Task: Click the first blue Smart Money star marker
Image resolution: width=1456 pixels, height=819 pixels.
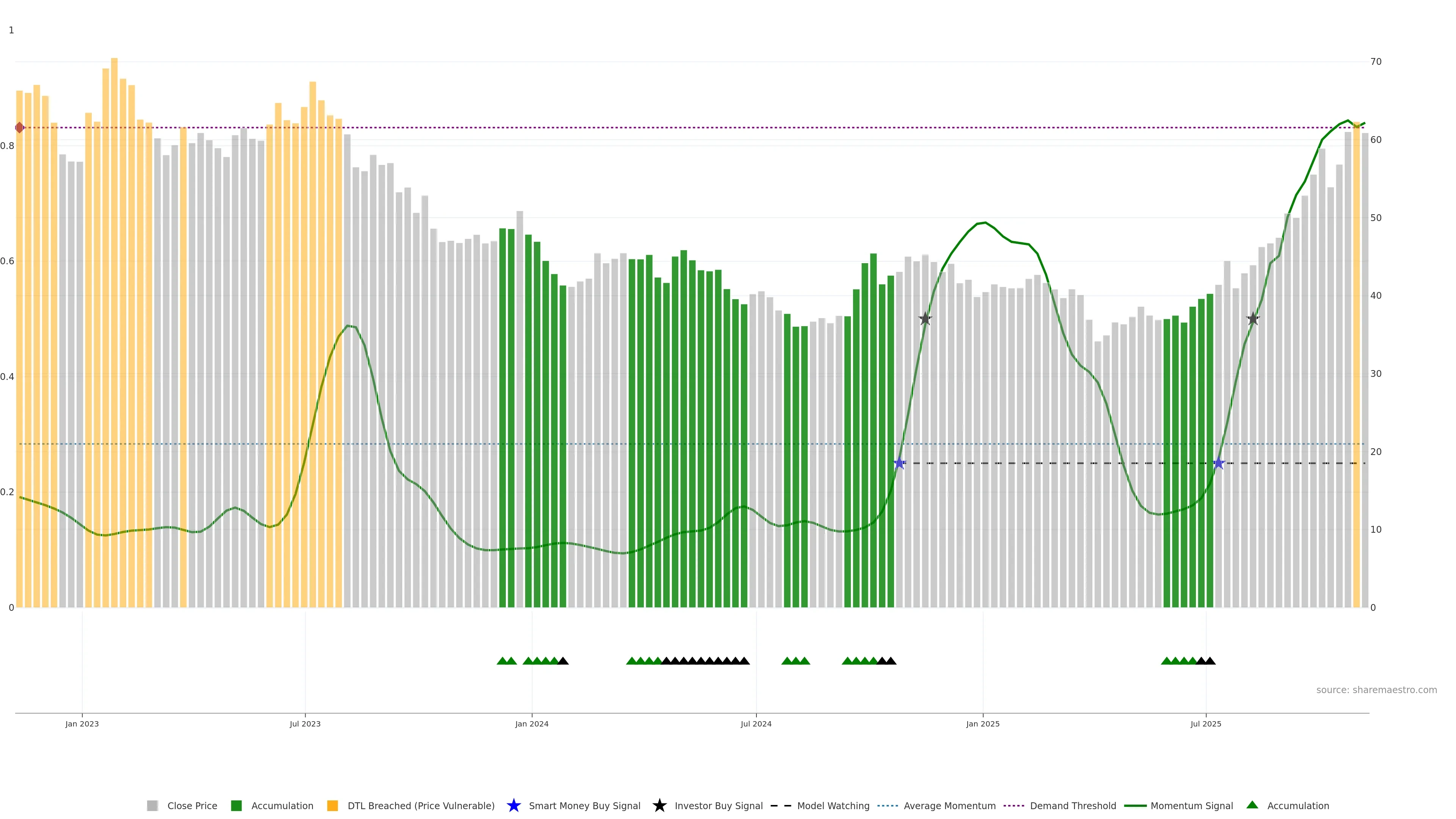Action: coord(899,463)
